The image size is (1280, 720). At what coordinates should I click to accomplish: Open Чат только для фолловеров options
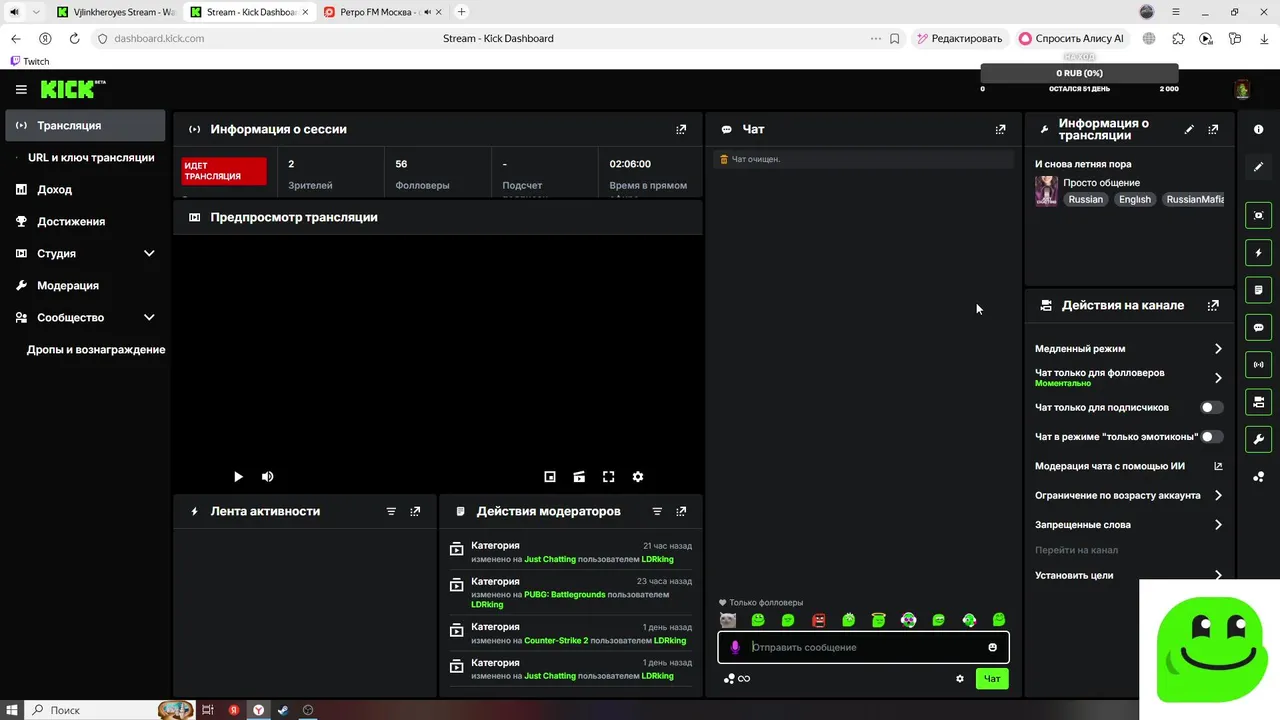(x=1129, y=378)
